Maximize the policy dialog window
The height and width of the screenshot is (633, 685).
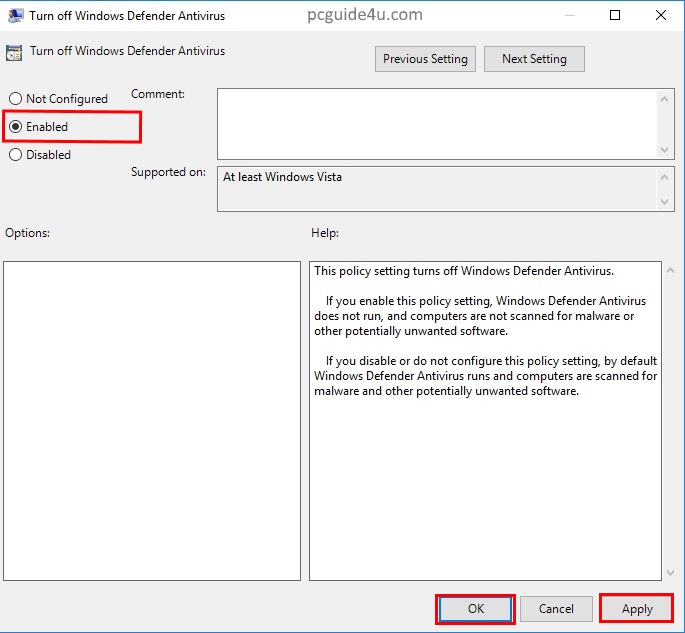pos(615,15)
